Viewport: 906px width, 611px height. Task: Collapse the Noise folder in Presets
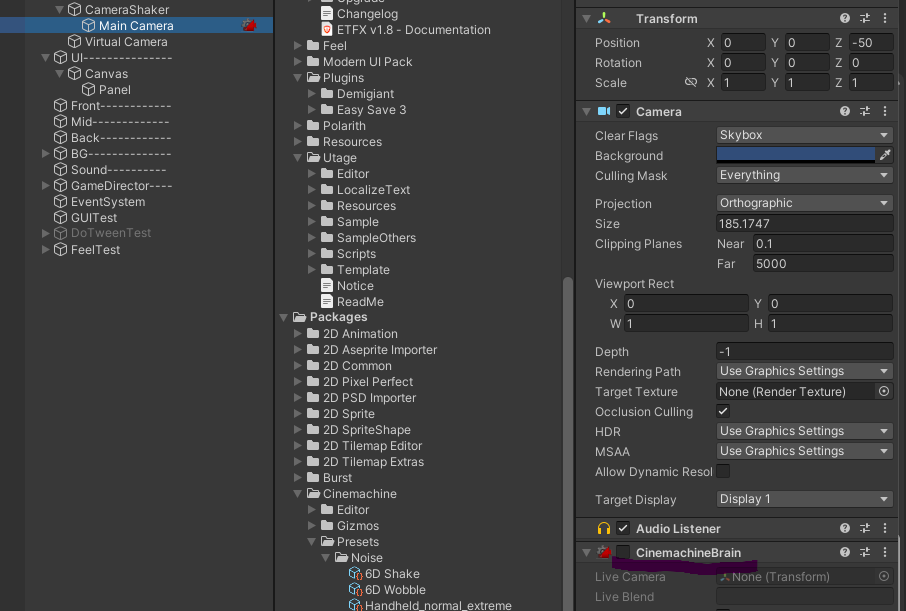[325, 557]
